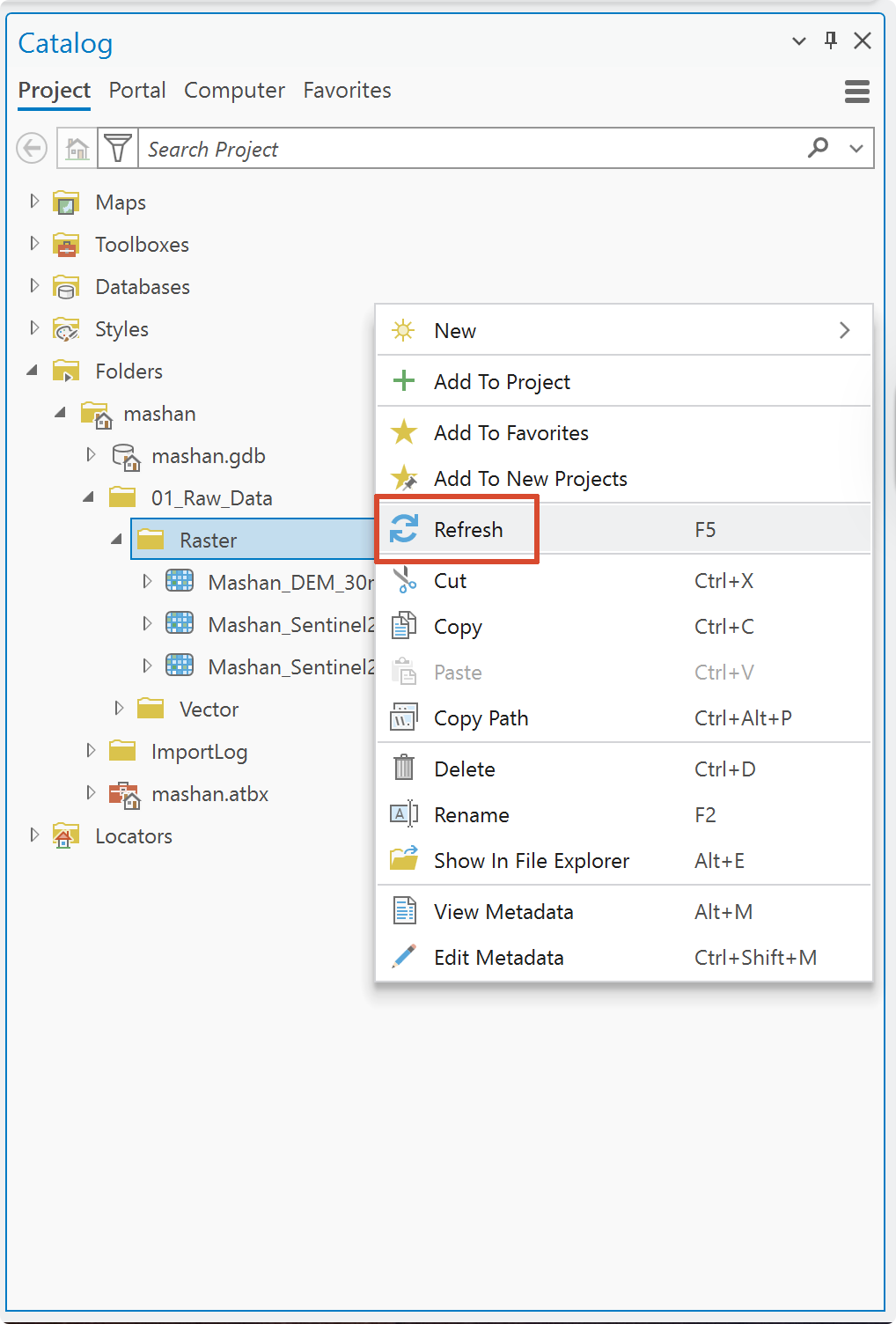Select Rename from context menu
This screenshot has width=896, height=1324.
624,815
